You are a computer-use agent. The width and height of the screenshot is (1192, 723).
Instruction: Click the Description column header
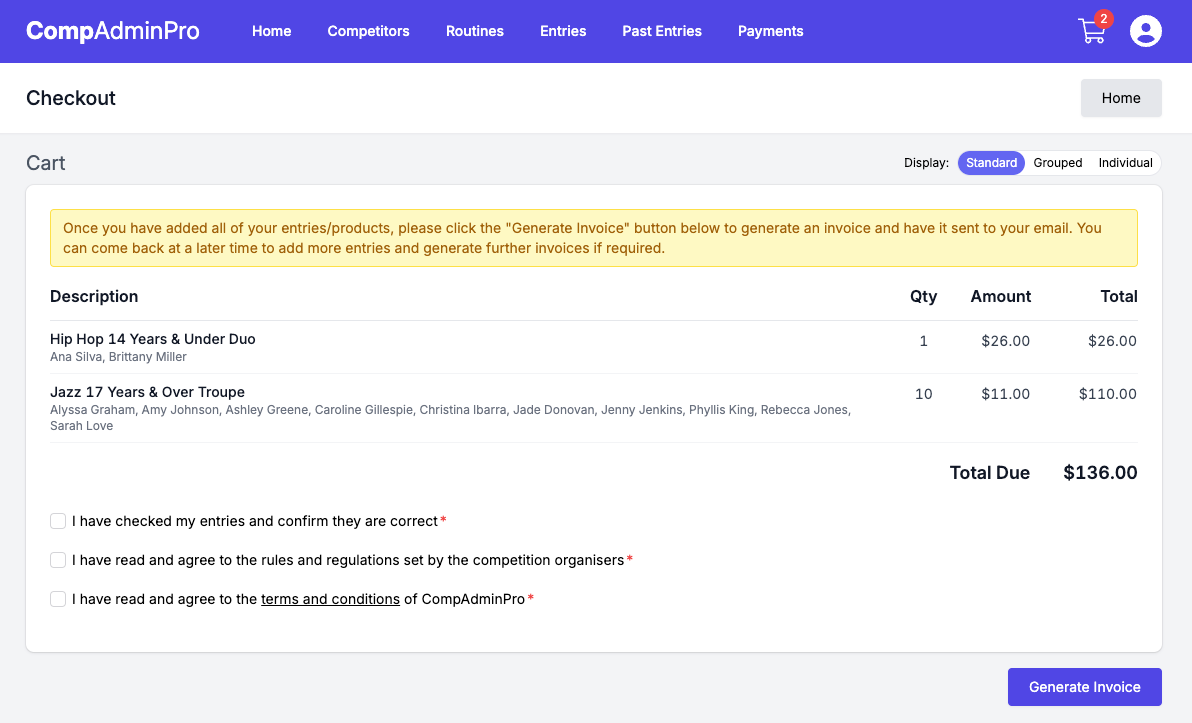point(94,296)
